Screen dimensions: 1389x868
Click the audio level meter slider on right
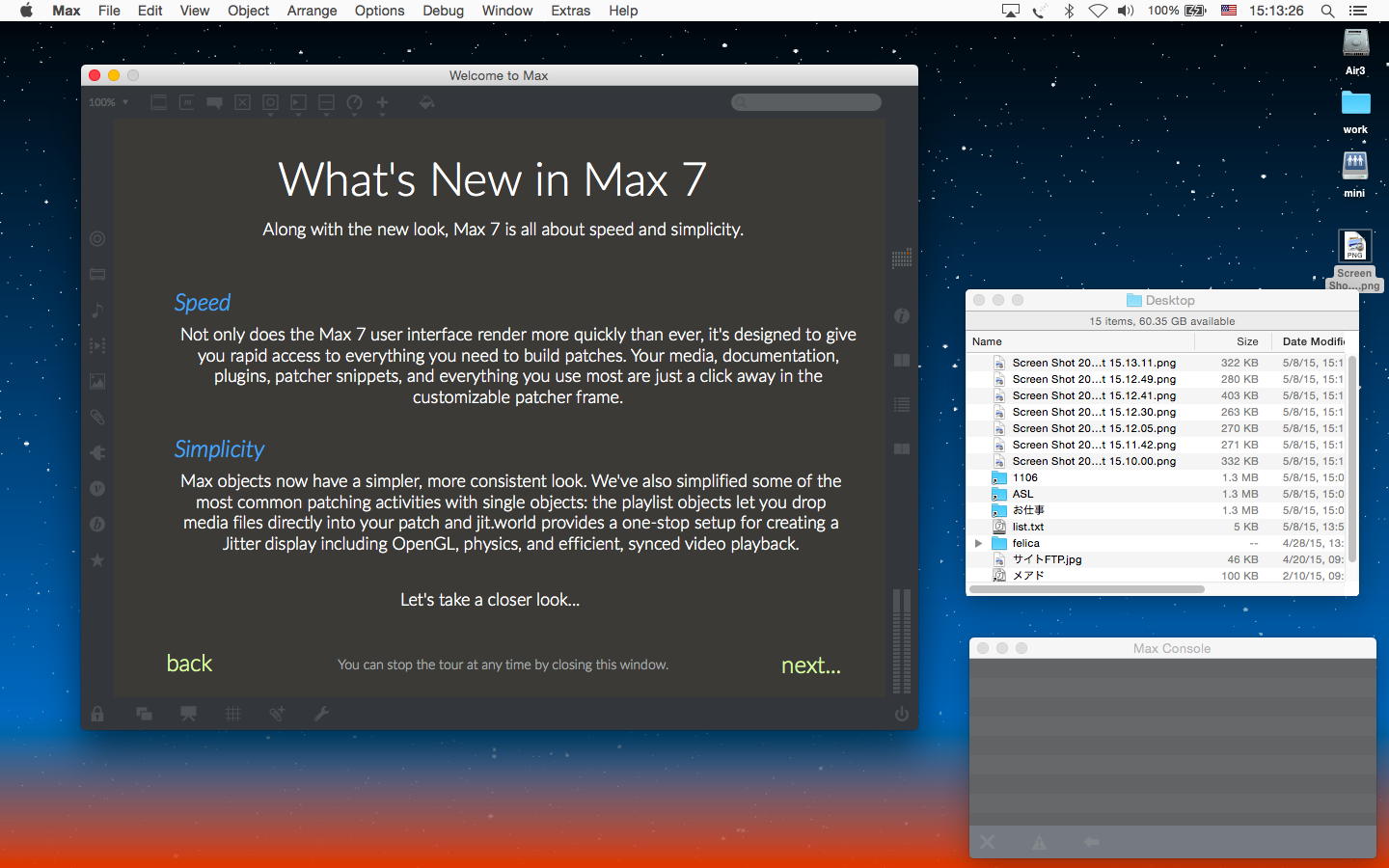point(902,640)
